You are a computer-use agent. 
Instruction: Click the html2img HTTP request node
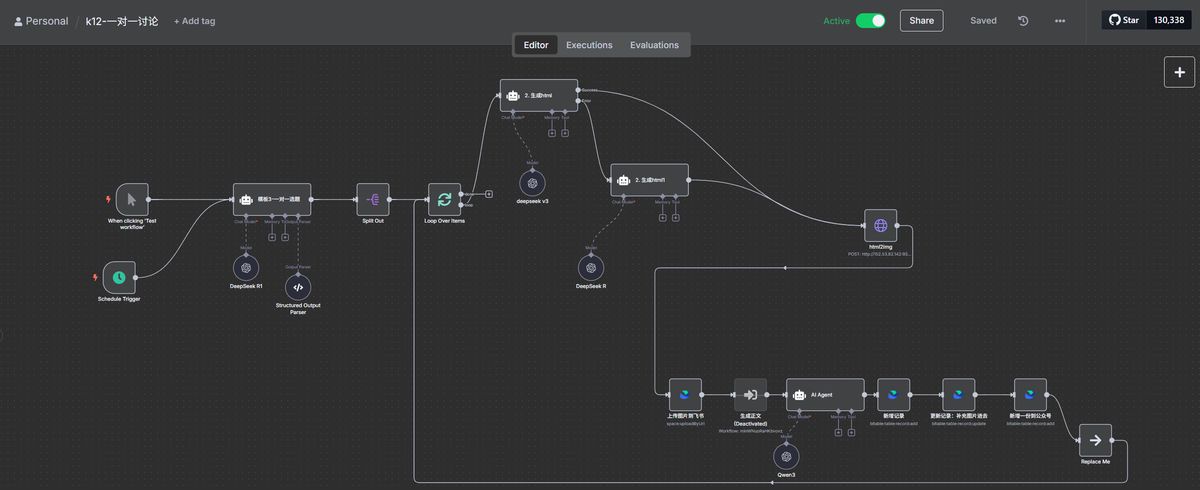880,226
